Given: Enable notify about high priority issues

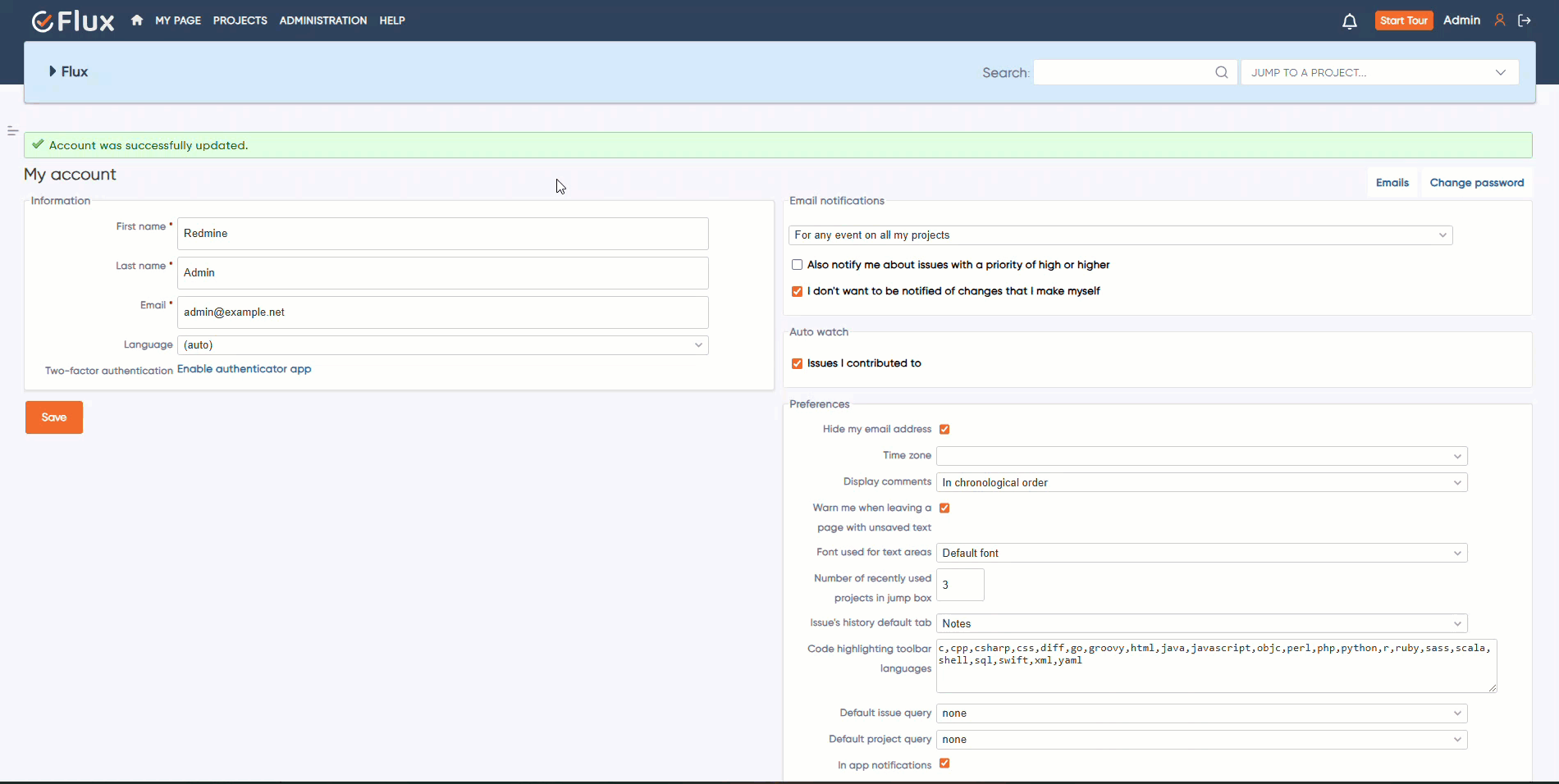Looking at the screenshot, I should point(797,265).
